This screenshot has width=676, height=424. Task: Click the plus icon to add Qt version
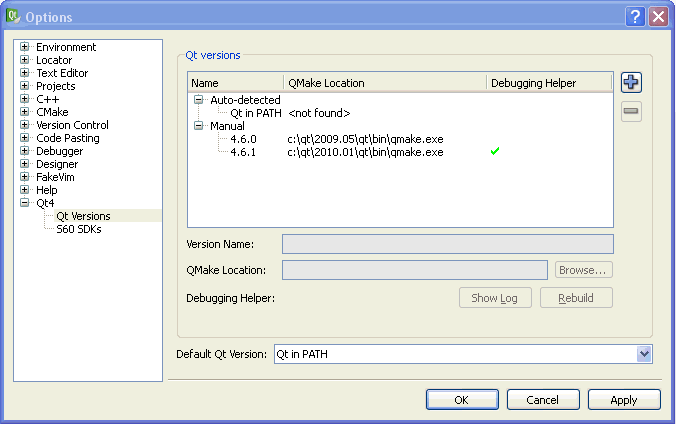[x=631, y=83]
